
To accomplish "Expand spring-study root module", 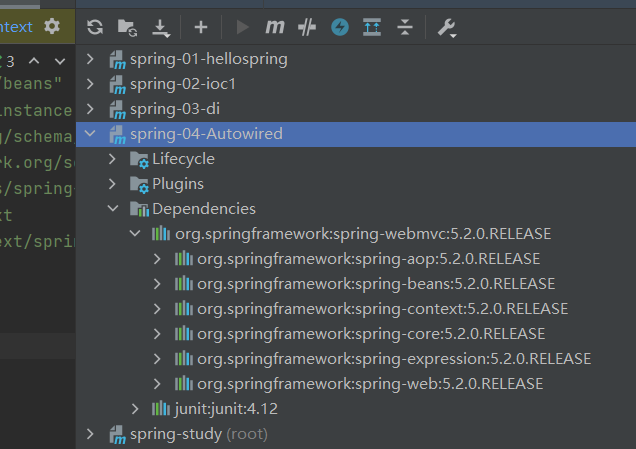I will point(90,434).
